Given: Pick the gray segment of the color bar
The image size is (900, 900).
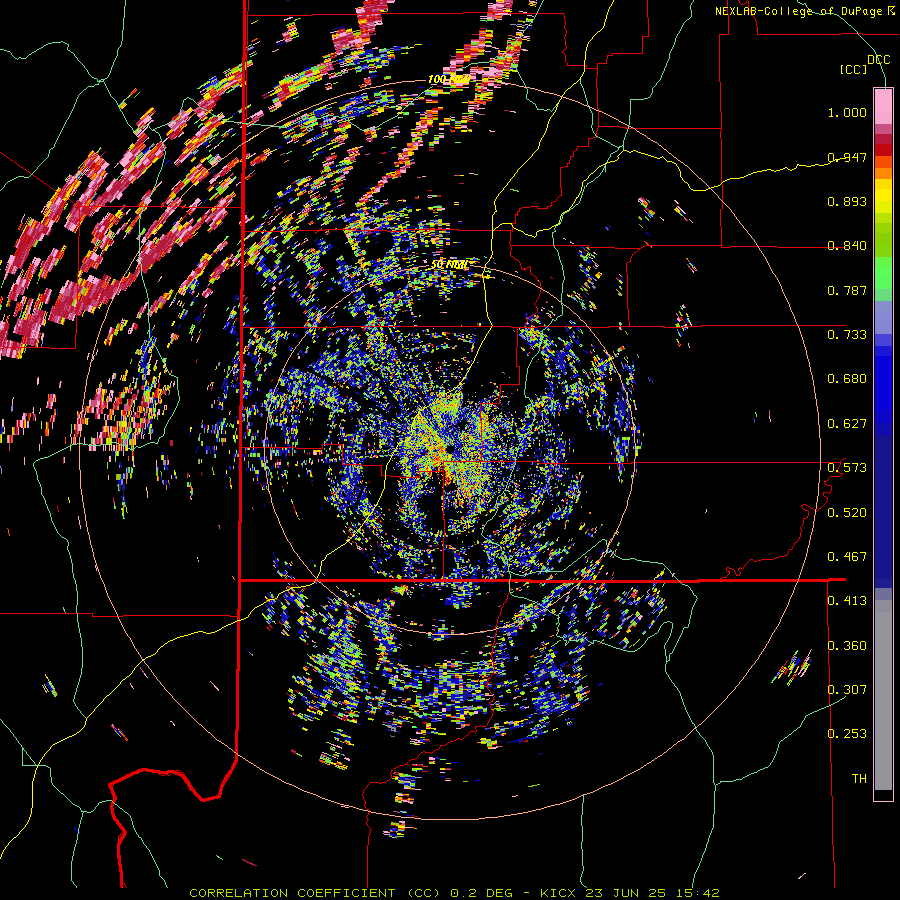Looking at the screenshot, I should click(883, 695).
